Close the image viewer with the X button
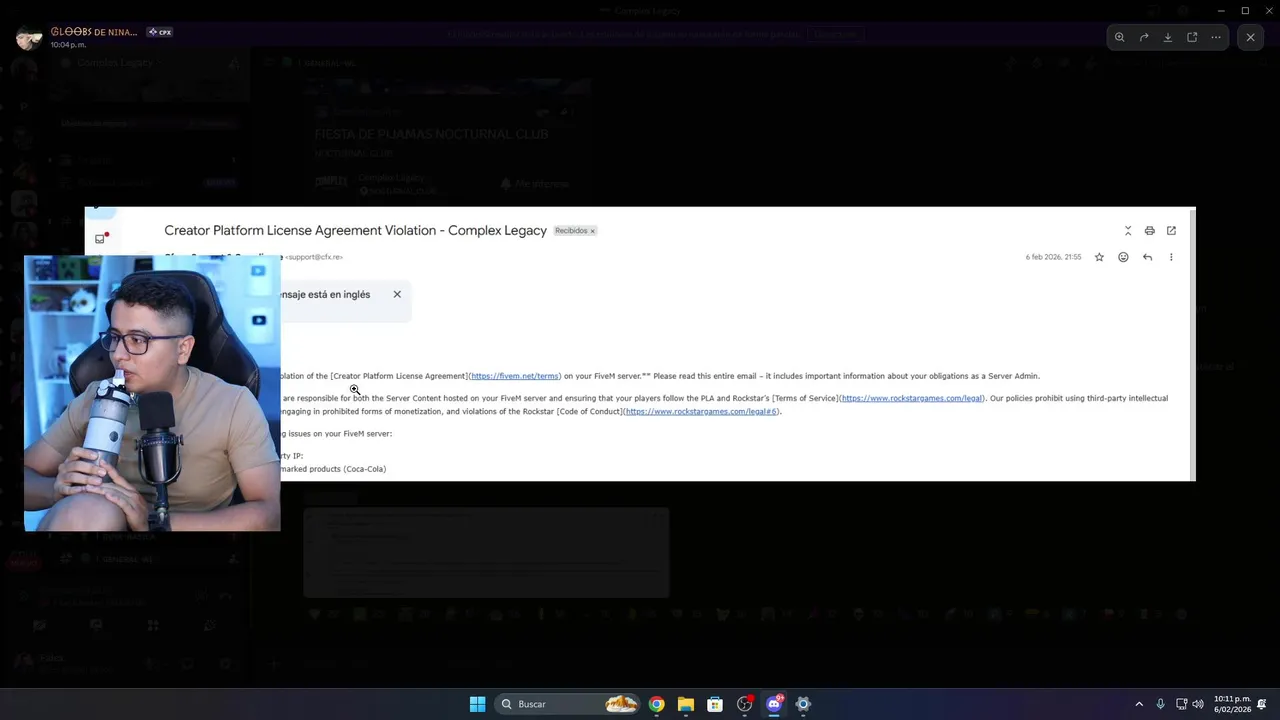 [1250, 37]
